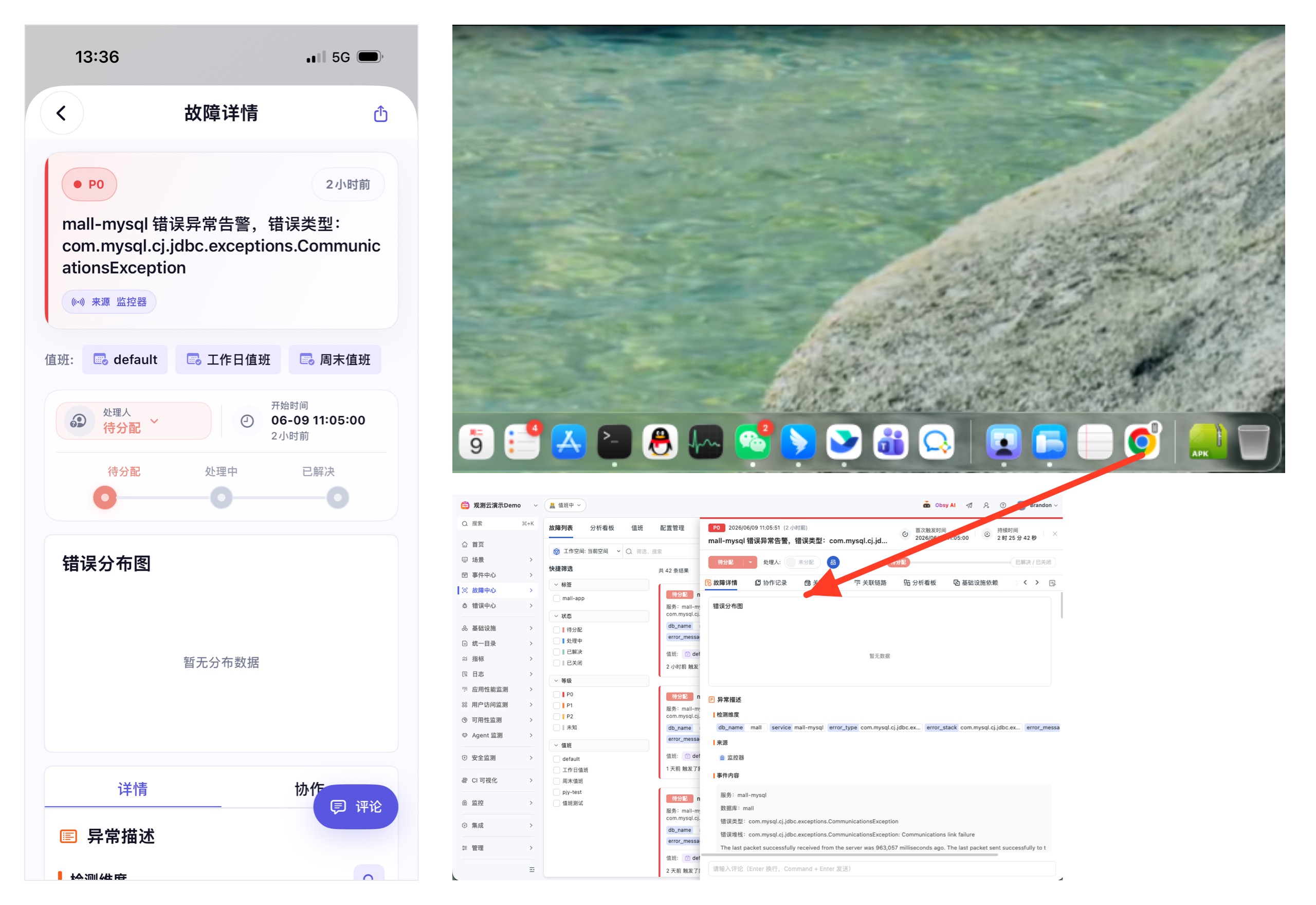Open the 关联链路 tab in the detail panel
This screenshot has width=1316, height=905.
(870, 583)
